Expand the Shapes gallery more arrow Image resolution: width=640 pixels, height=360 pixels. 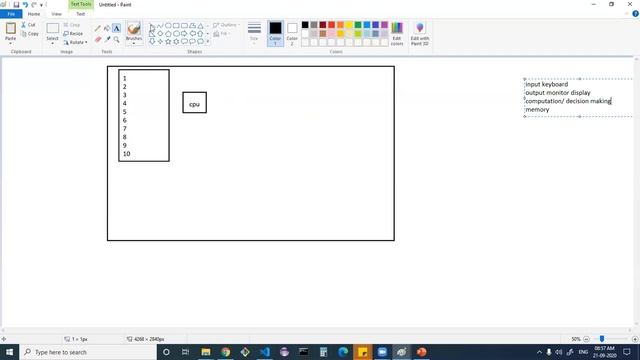(x=208, y=42)
